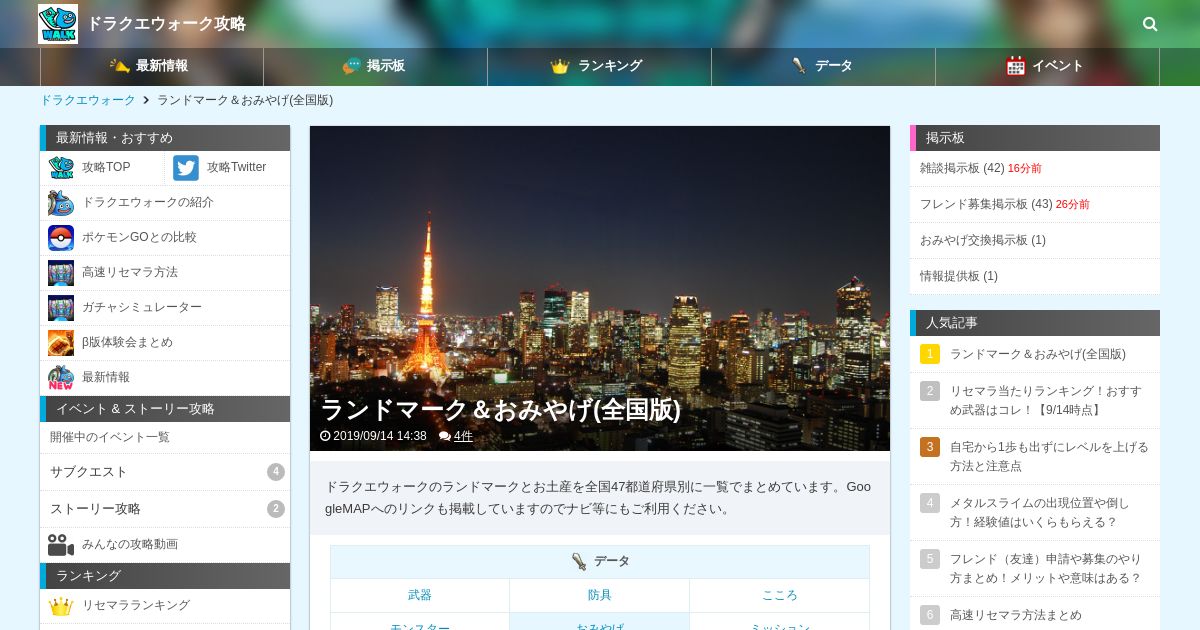1200x630 pixels.
Task: Click the 人気記事 panel header
Action: 1035,323
